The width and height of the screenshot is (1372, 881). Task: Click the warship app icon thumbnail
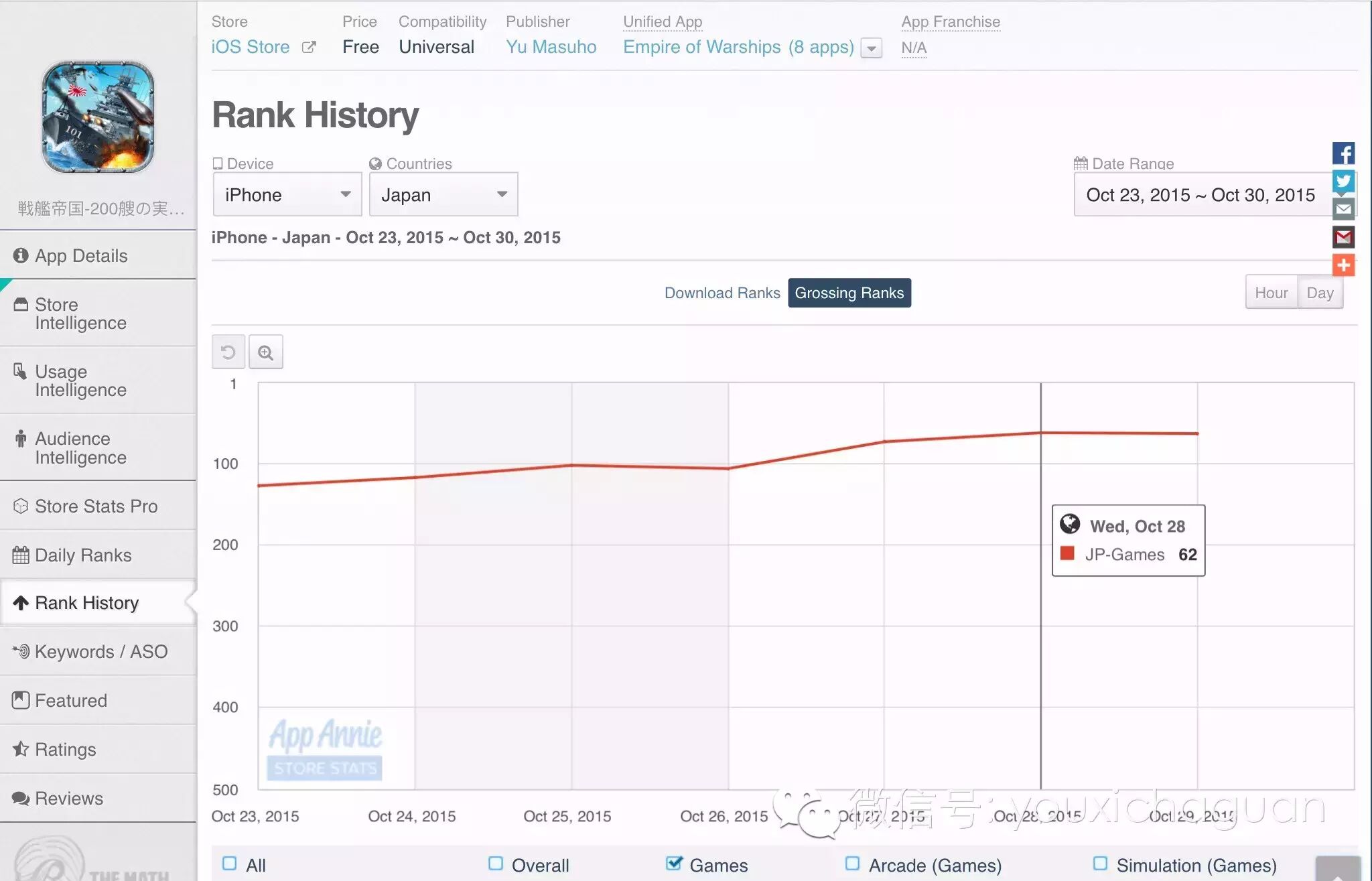click(98, 117)
